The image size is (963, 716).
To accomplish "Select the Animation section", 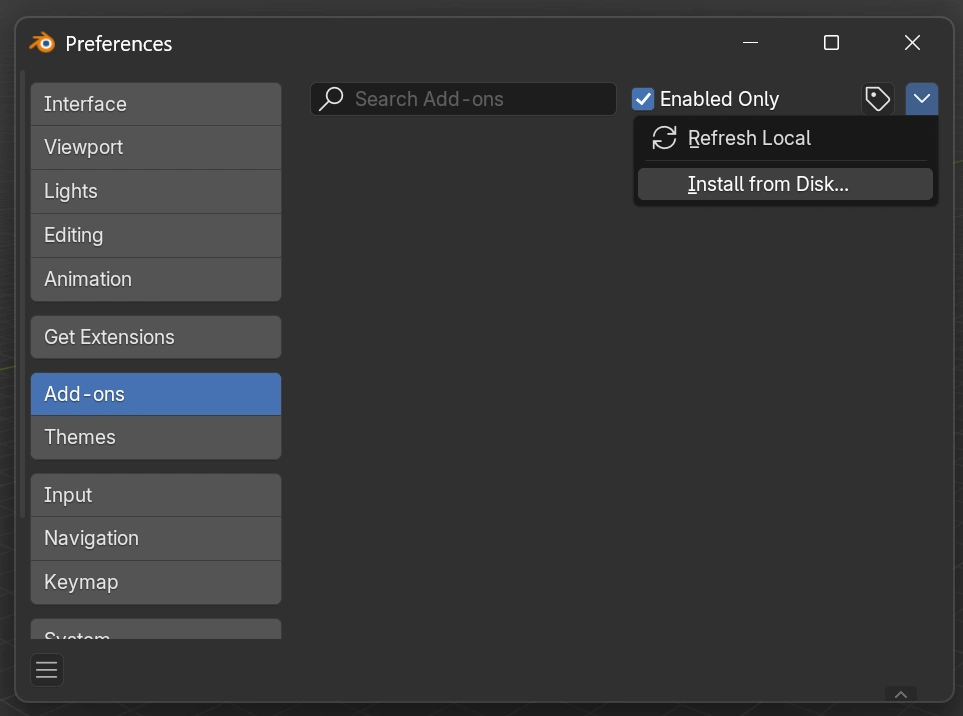I will (x=156, y=279).
